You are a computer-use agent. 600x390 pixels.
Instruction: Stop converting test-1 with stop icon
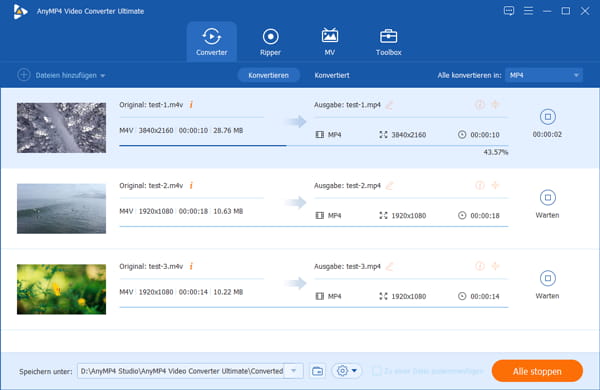tap(548, 117)
